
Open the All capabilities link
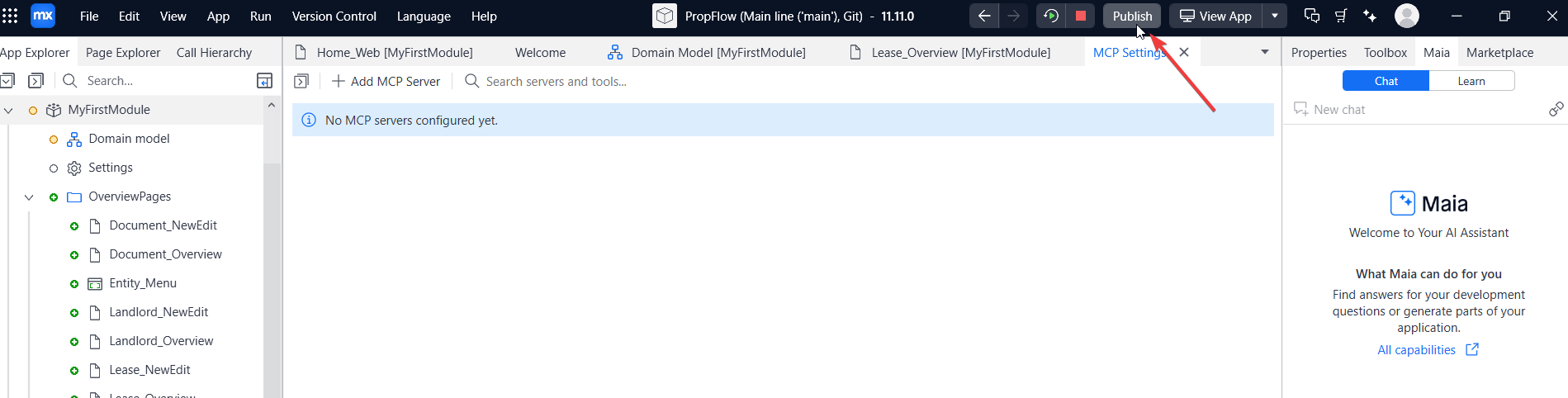1428,349
